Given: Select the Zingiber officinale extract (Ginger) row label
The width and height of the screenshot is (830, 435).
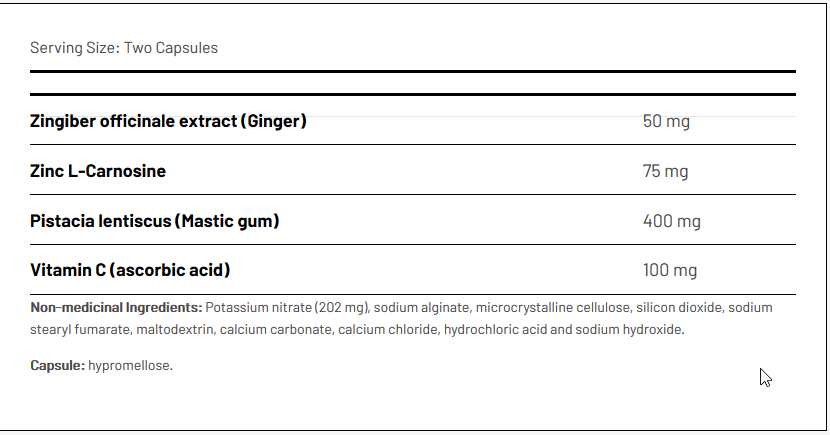Looking at the screenshot, I should (168, 122).
